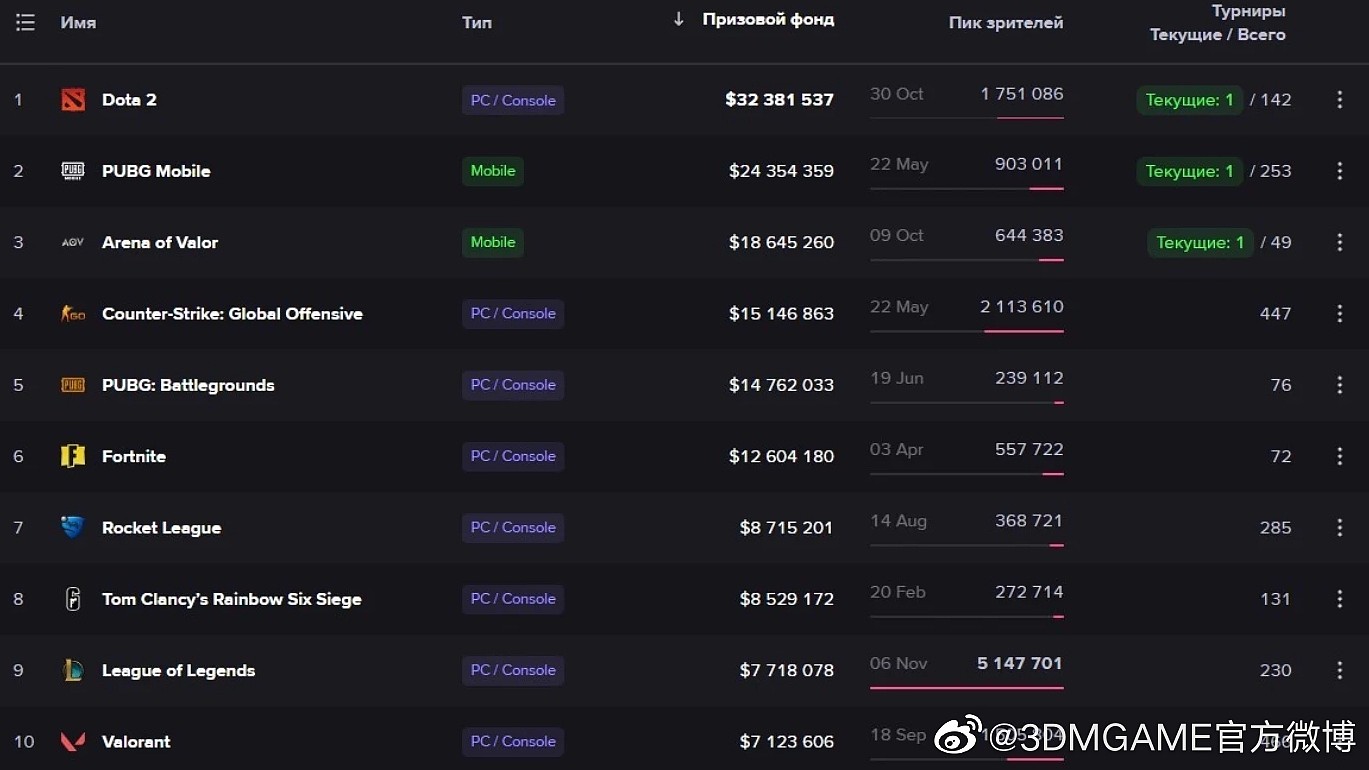Click PC / Console tag in Valorant row

click(513, 742)
